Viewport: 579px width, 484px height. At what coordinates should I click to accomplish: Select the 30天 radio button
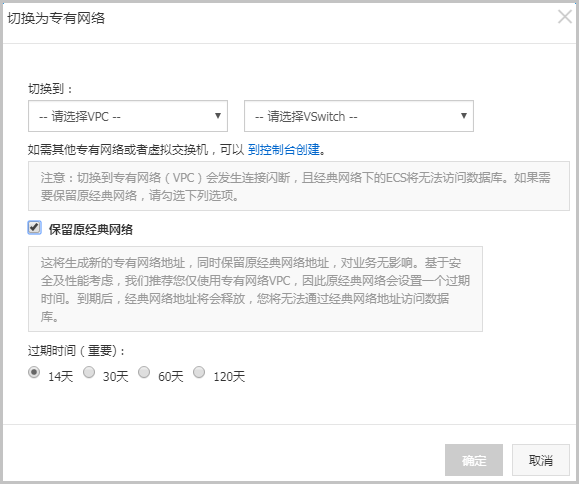[x=89, y=372]
